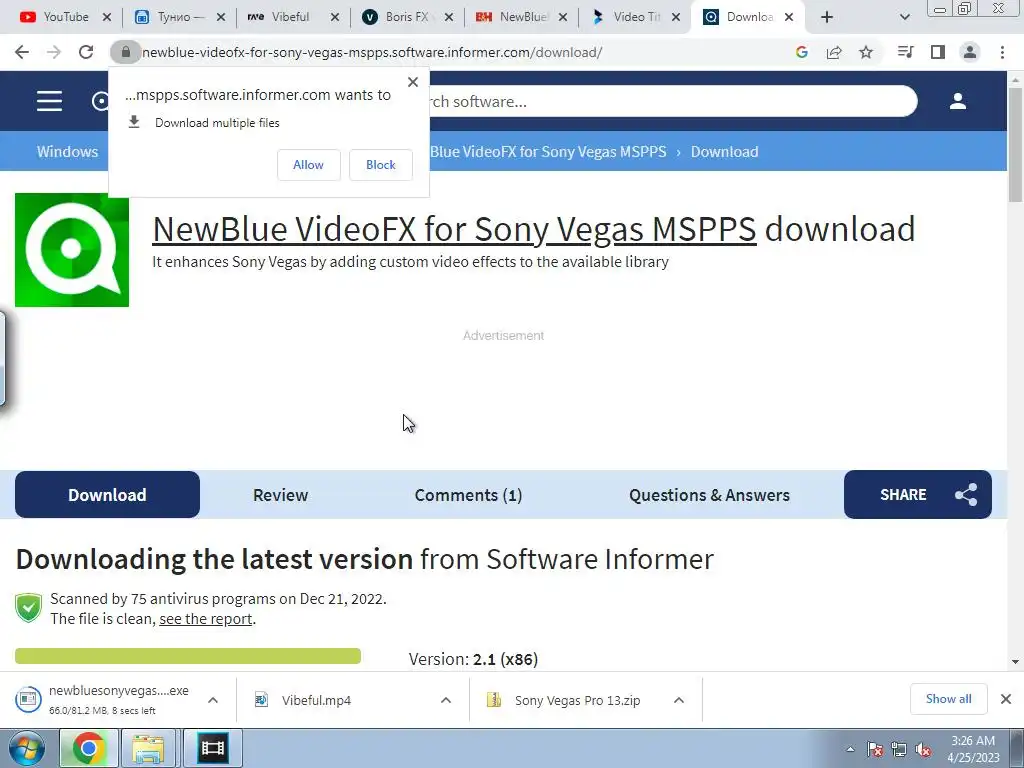Click the green NewBlue VideoFX app logo

(x=72, y=249)
